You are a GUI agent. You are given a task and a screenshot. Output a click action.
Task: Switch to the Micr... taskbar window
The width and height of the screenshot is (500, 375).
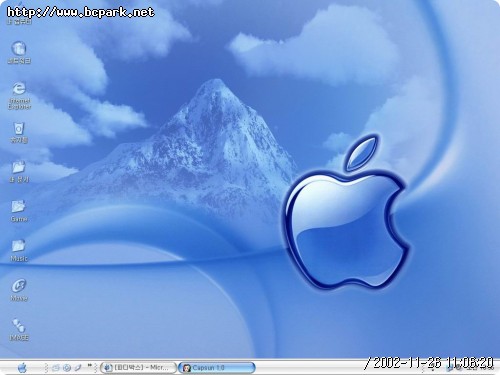pyautogui.click(x=138, y=368)
